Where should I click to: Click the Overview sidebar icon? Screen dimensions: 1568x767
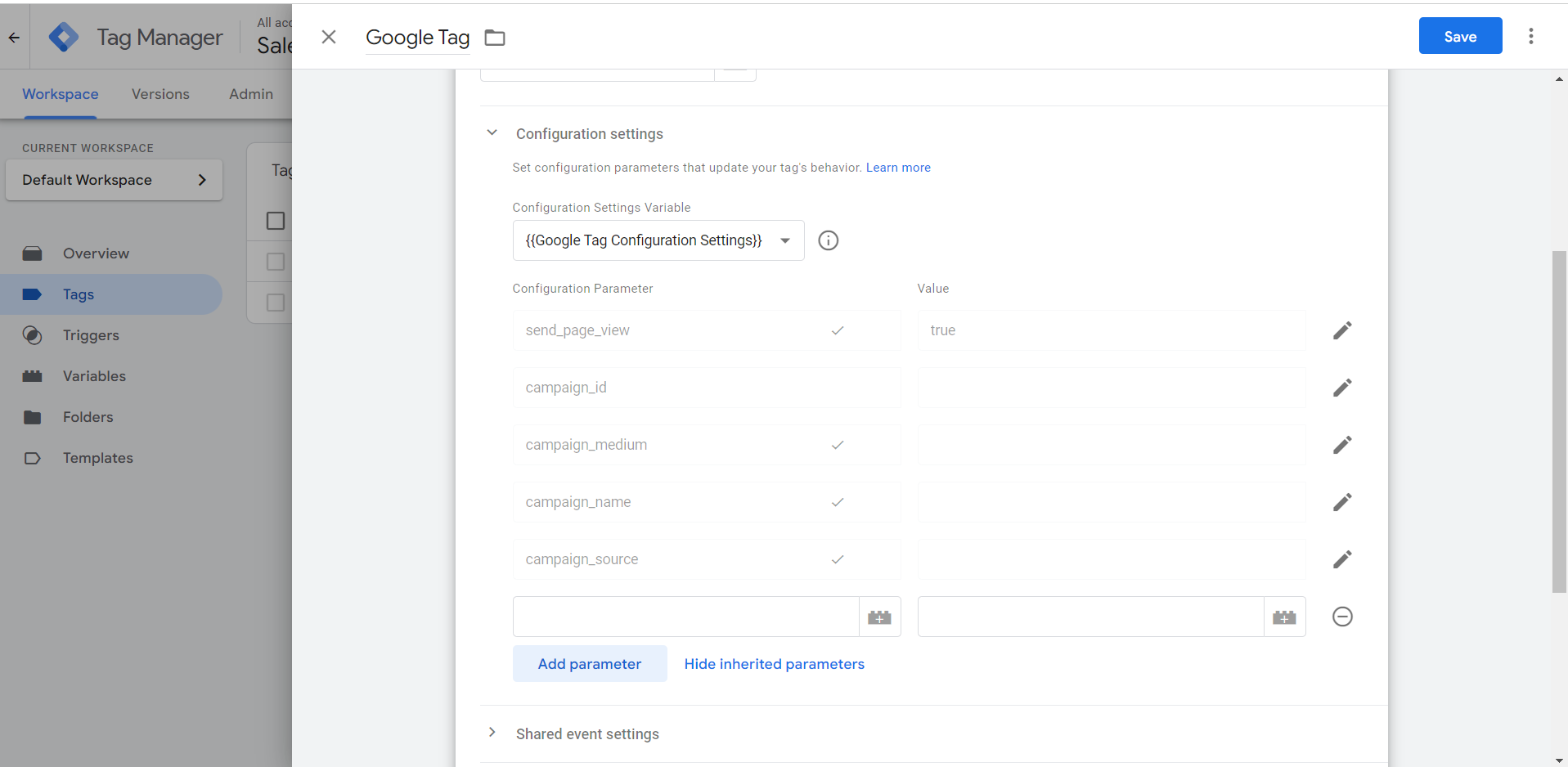coord(33,253)
